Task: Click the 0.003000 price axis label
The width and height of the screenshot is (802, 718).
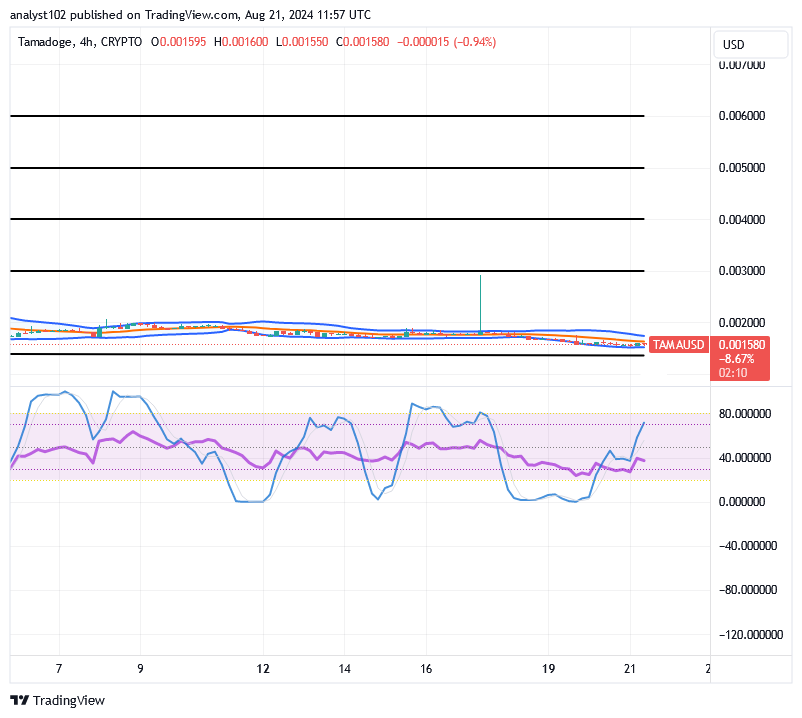Action: (x=742, y=271)
